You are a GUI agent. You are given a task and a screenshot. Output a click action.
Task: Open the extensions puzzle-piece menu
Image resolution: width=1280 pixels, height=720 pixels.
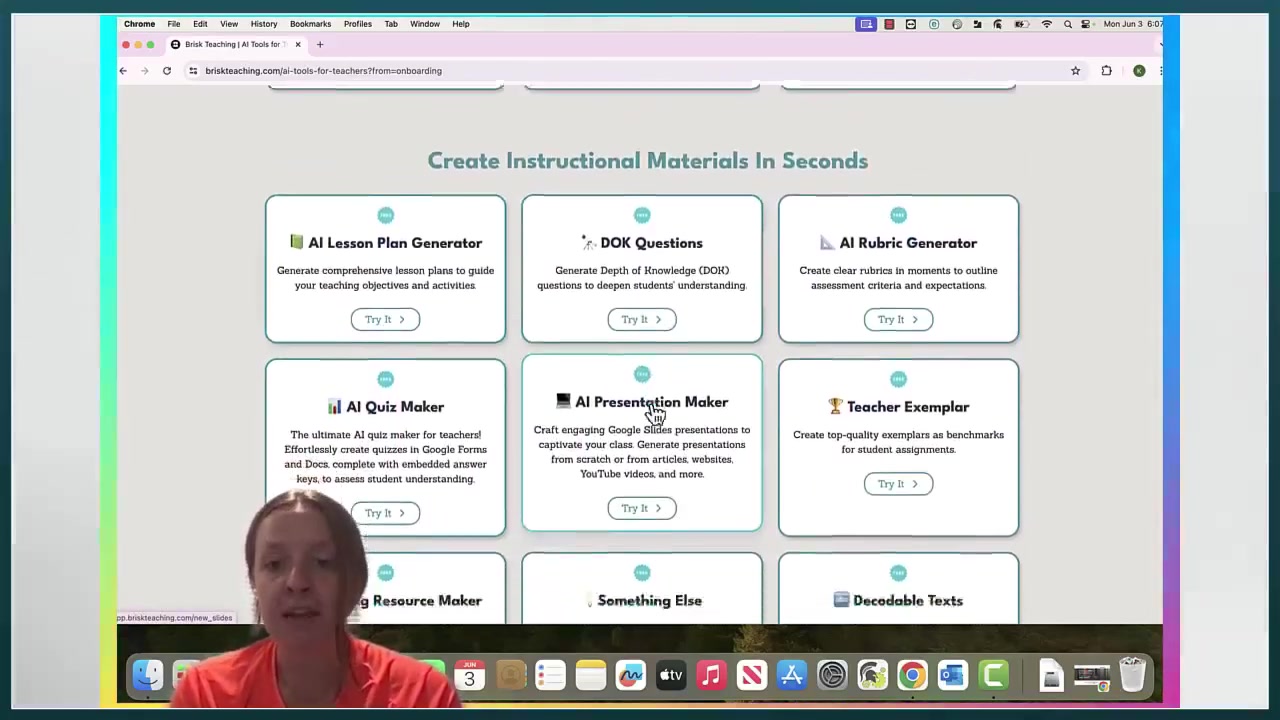coord(1106,70)
